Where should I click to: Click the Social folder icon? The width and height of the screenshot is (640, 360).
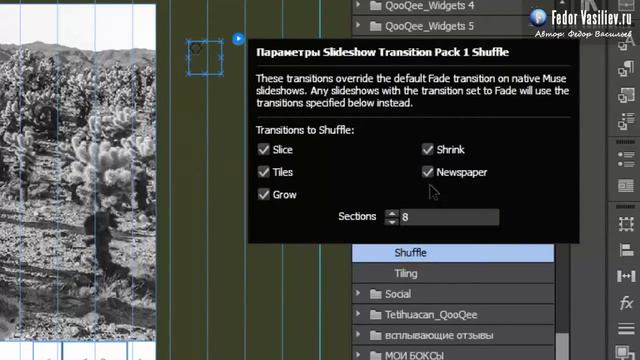(x=375, y=294)
